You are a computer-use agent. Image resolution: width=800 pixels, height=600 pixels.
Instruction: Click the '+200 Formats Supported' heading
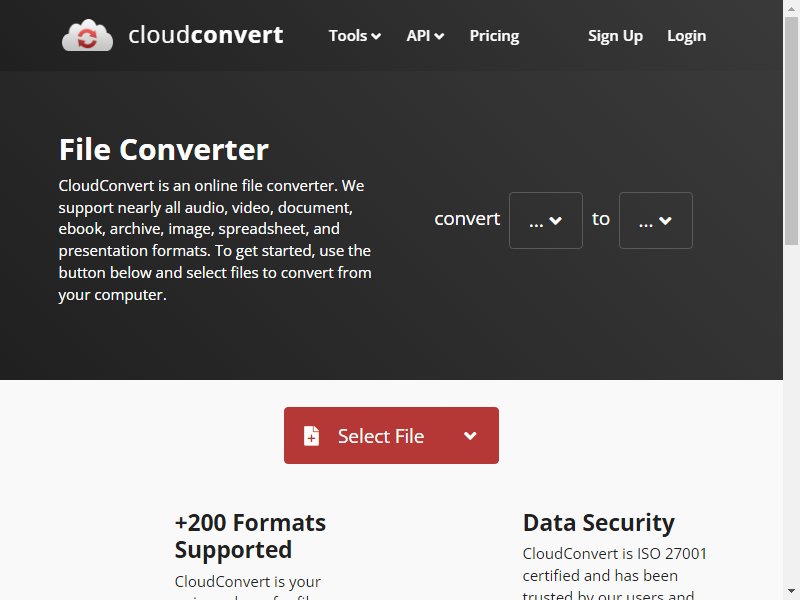(x=250, y=536)
